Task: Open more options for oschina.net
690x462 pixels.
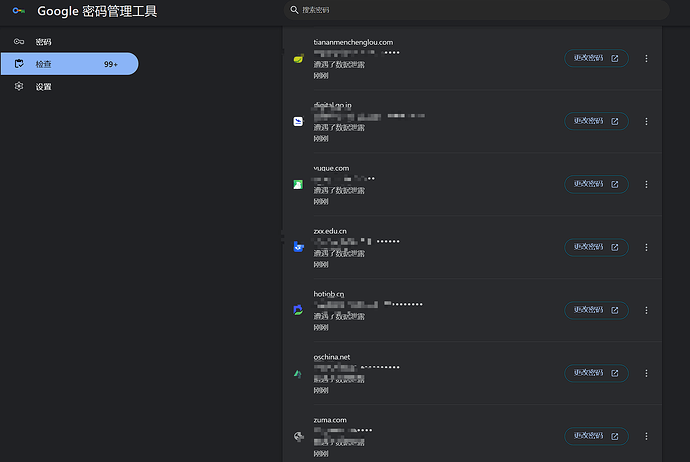Action: click(646, 373)
